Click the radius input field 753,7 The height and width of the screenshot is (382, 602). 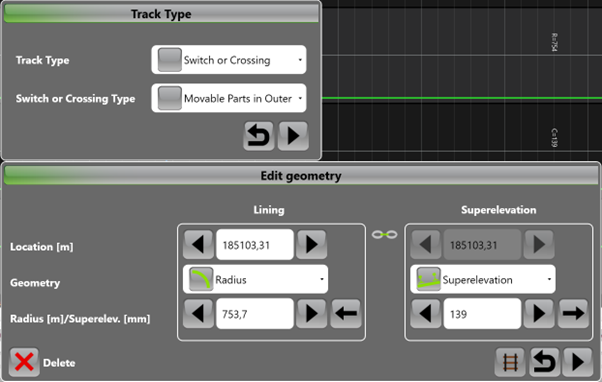tap(255, 314)
